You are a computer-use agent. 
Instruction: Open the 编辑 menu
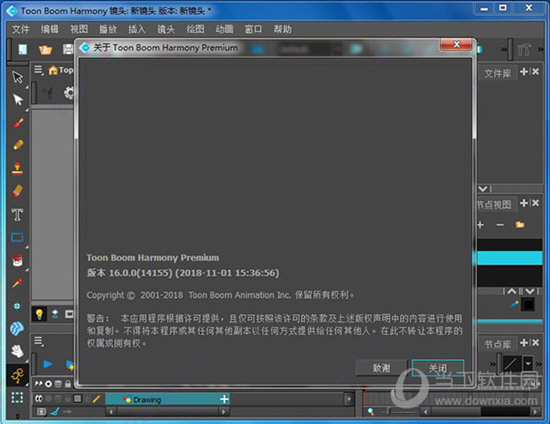click(x=49, y=29)
